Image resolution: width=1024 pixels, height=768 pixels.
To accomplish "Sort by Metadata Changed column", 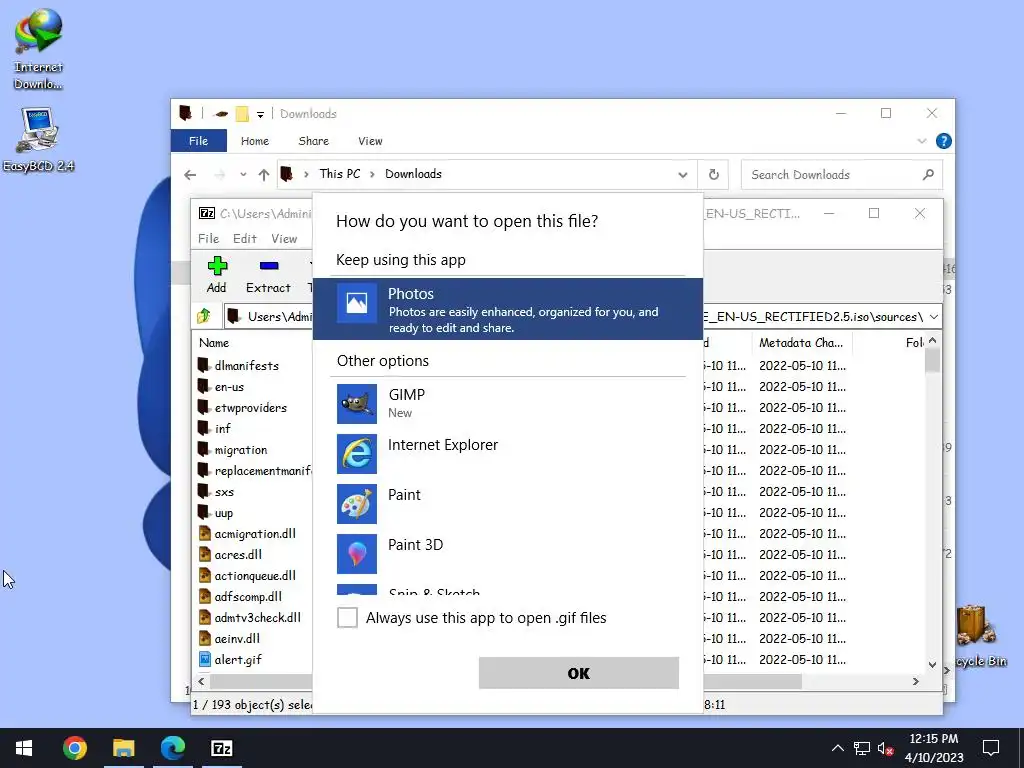I will [x=801, y=342].
